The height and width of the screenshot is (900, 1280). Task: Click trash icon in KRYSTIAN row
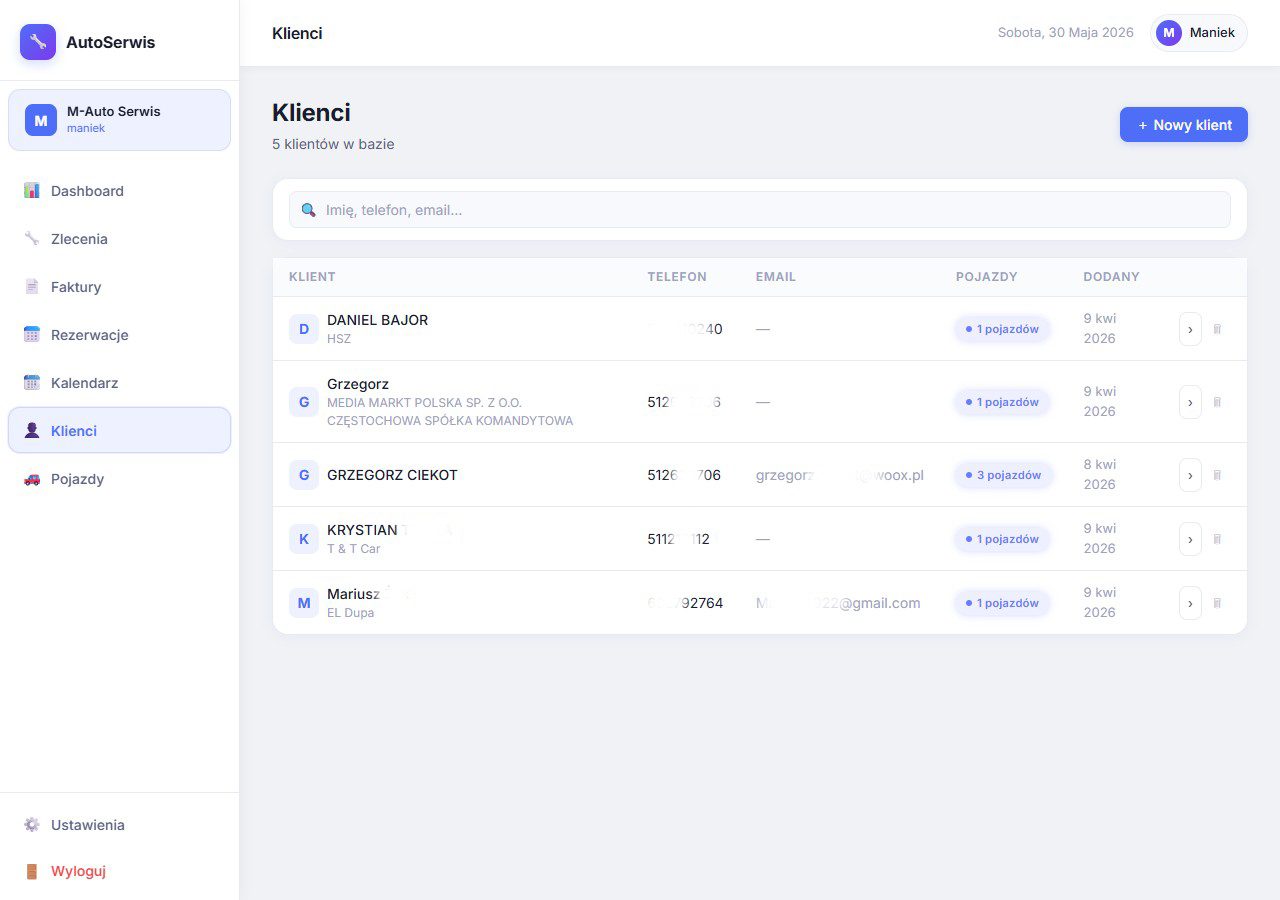tap(1217, 539)
